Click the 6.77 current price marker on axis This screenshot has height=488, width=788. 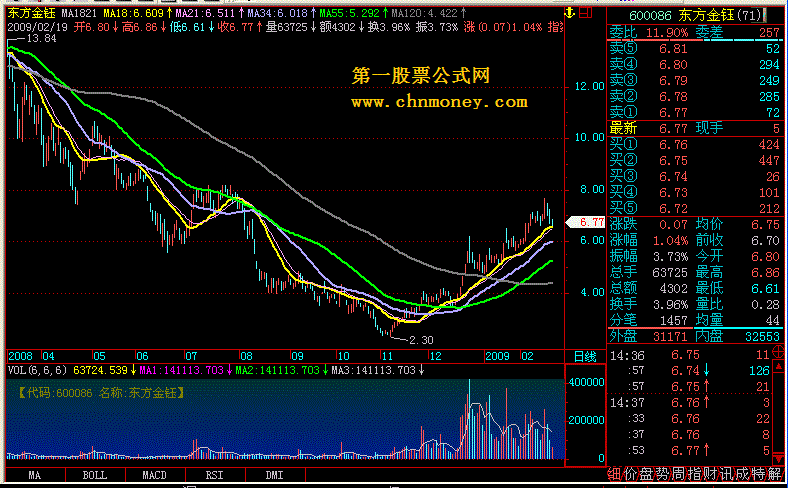586,222
